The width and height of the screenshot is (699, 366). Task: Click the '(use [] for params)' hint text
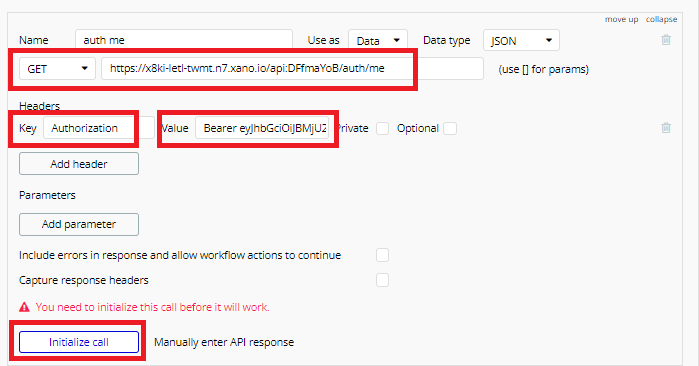coord(543,69)
